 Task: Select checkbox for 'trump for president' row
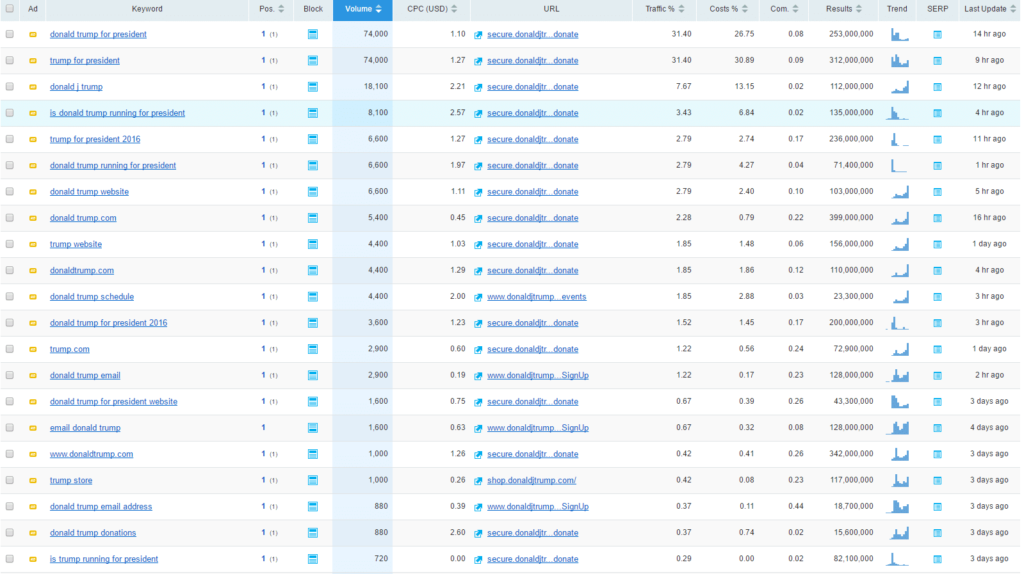[10, 60]
